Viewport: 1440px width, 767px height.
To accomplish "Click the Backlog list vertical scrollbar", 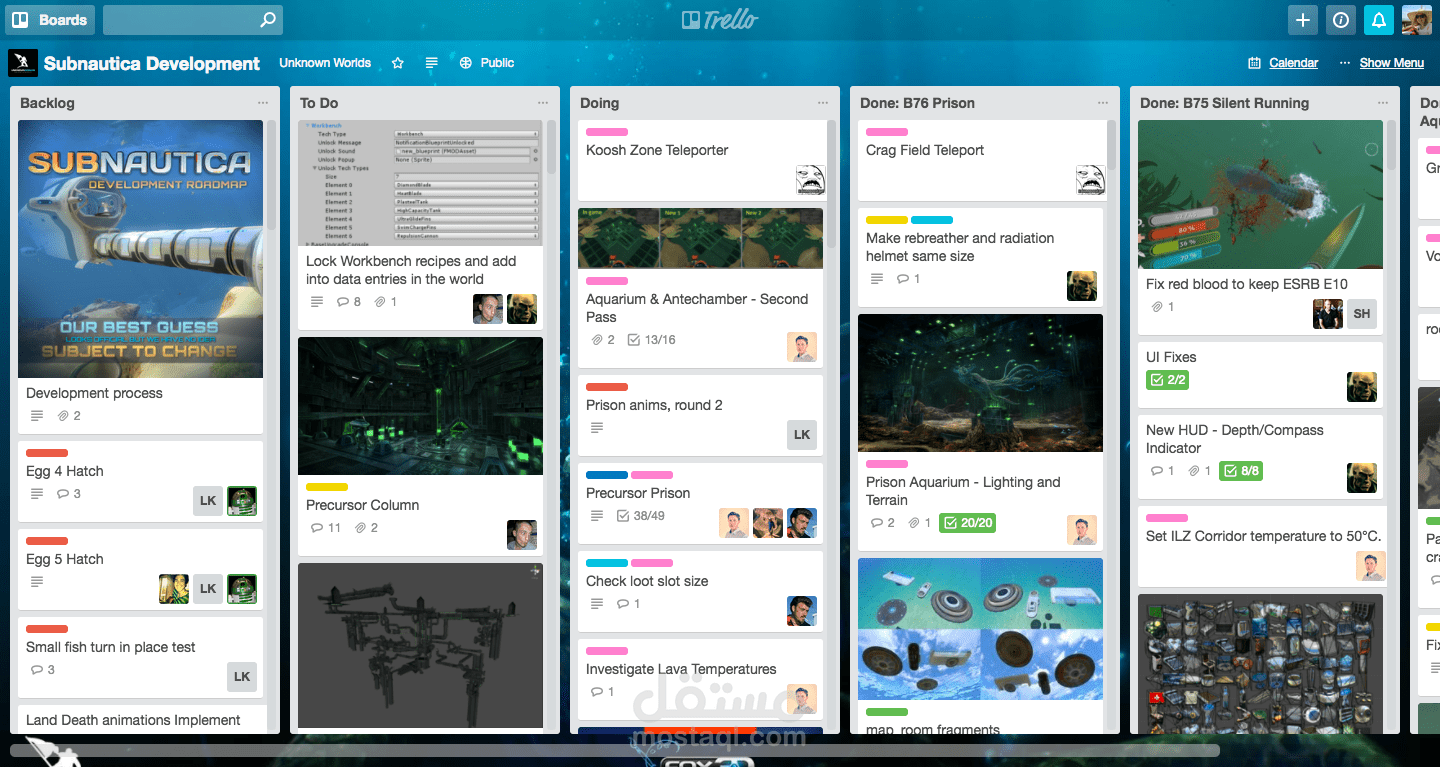I will pyautogui.click(x=271, y=176).
